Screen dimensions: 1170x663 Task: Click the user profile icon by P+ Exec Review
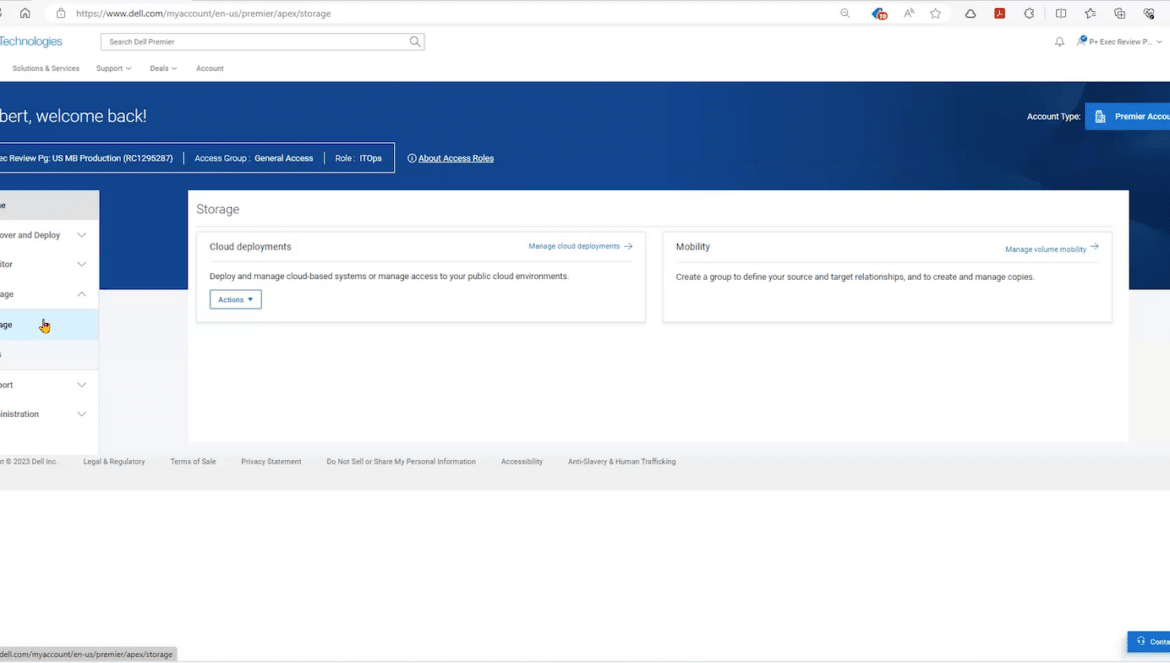point(1081,41)
